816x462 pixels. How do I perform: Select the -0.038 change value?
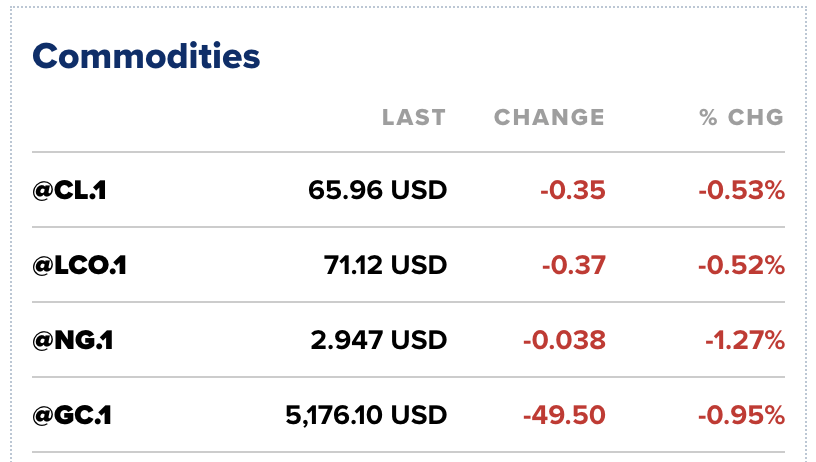tap(564, 340)
